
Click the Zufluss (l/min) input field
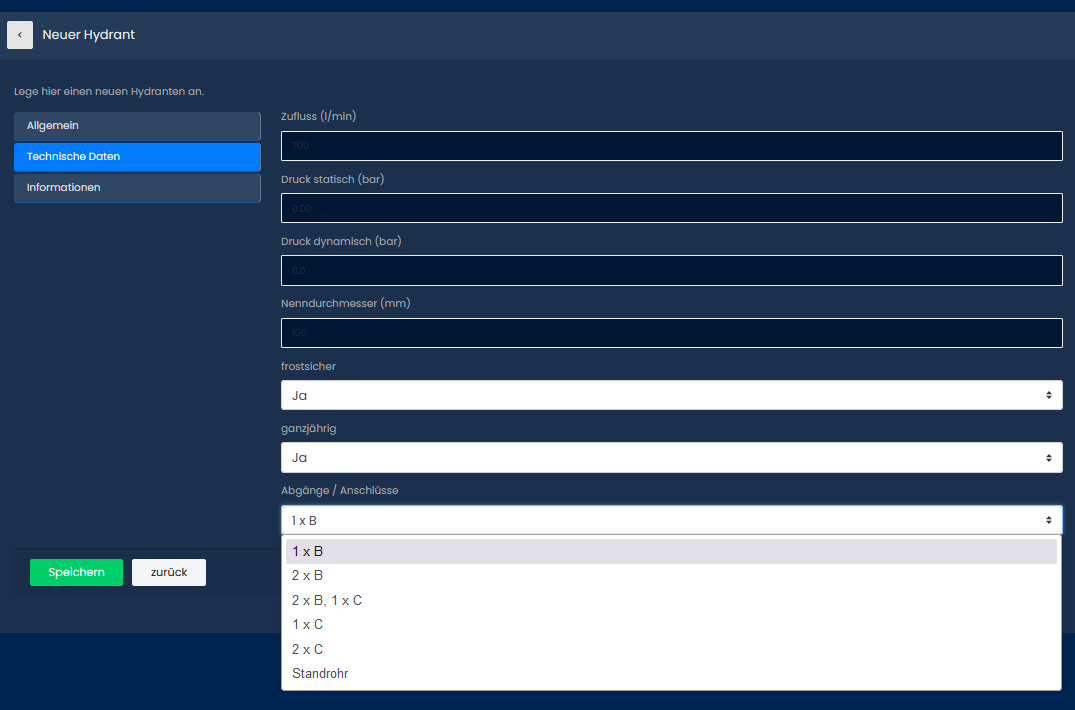point(672,146)
